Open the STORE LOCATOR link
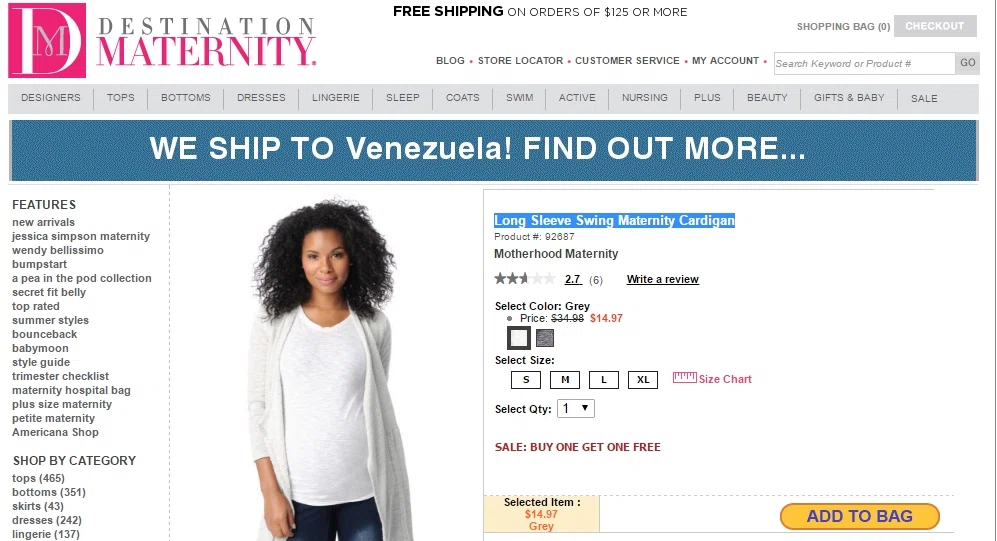This screenshot has height=541, width=997. click(x=520, y=60)
